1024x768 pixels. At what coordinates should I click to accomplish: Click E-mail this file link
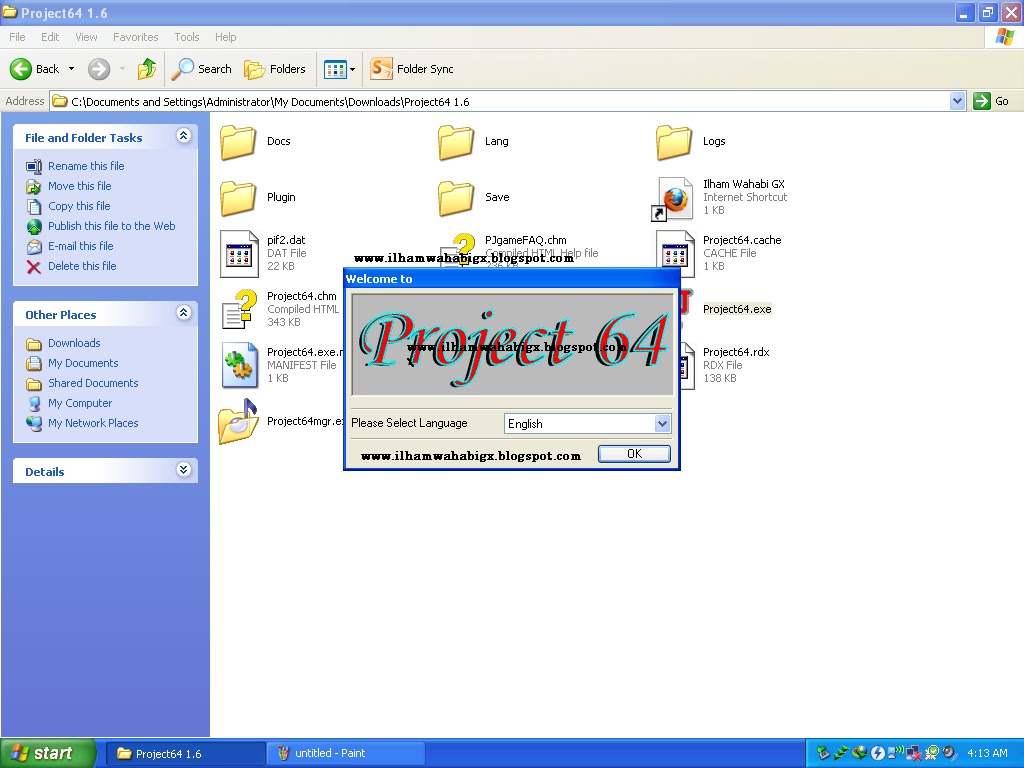80,246
